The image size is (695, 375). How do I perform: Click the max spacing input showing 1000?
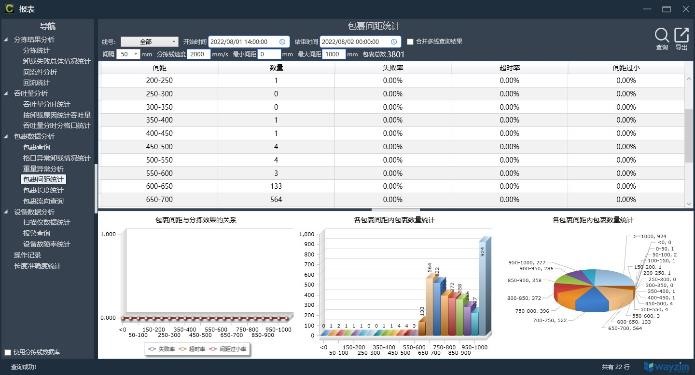[334, 54]
